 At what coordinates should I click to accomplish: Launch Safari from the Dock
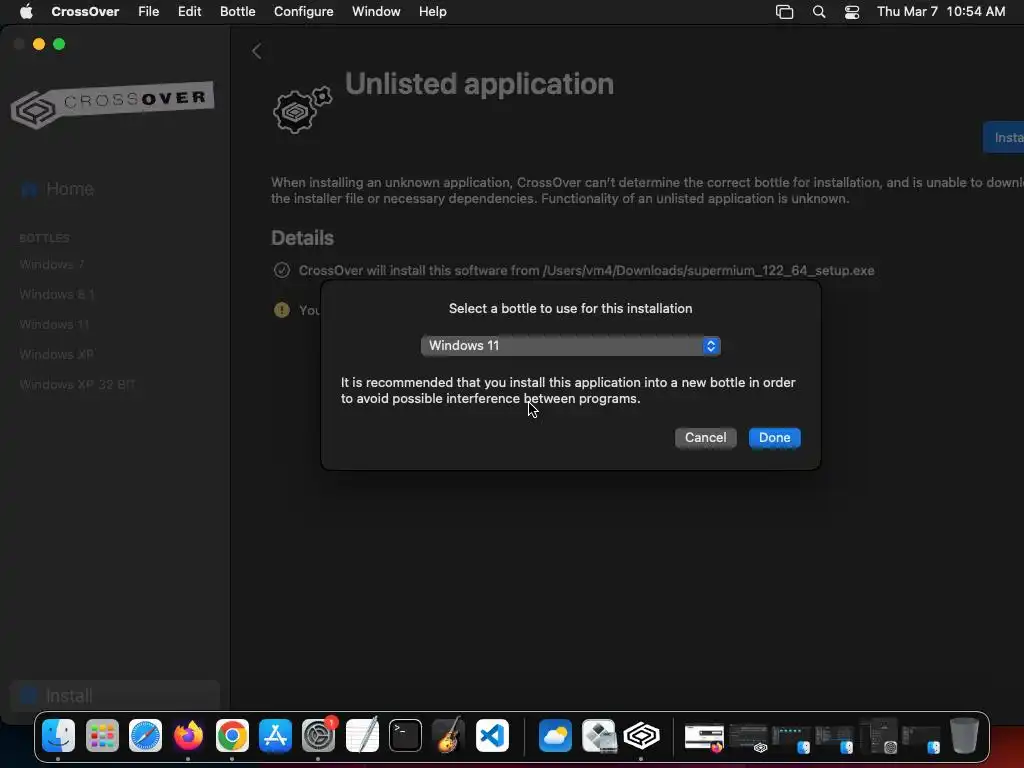145,735
